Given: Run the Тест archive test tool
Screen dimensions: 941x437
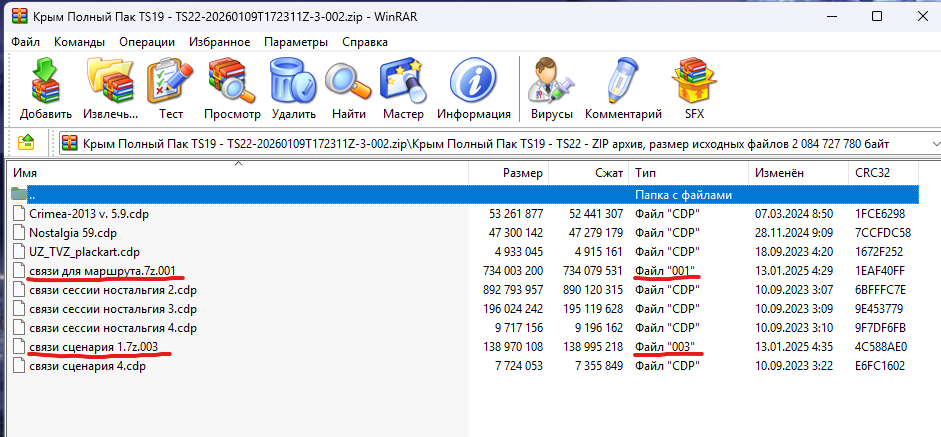Looking at the screenshot, I should click(x=170, y=90).
